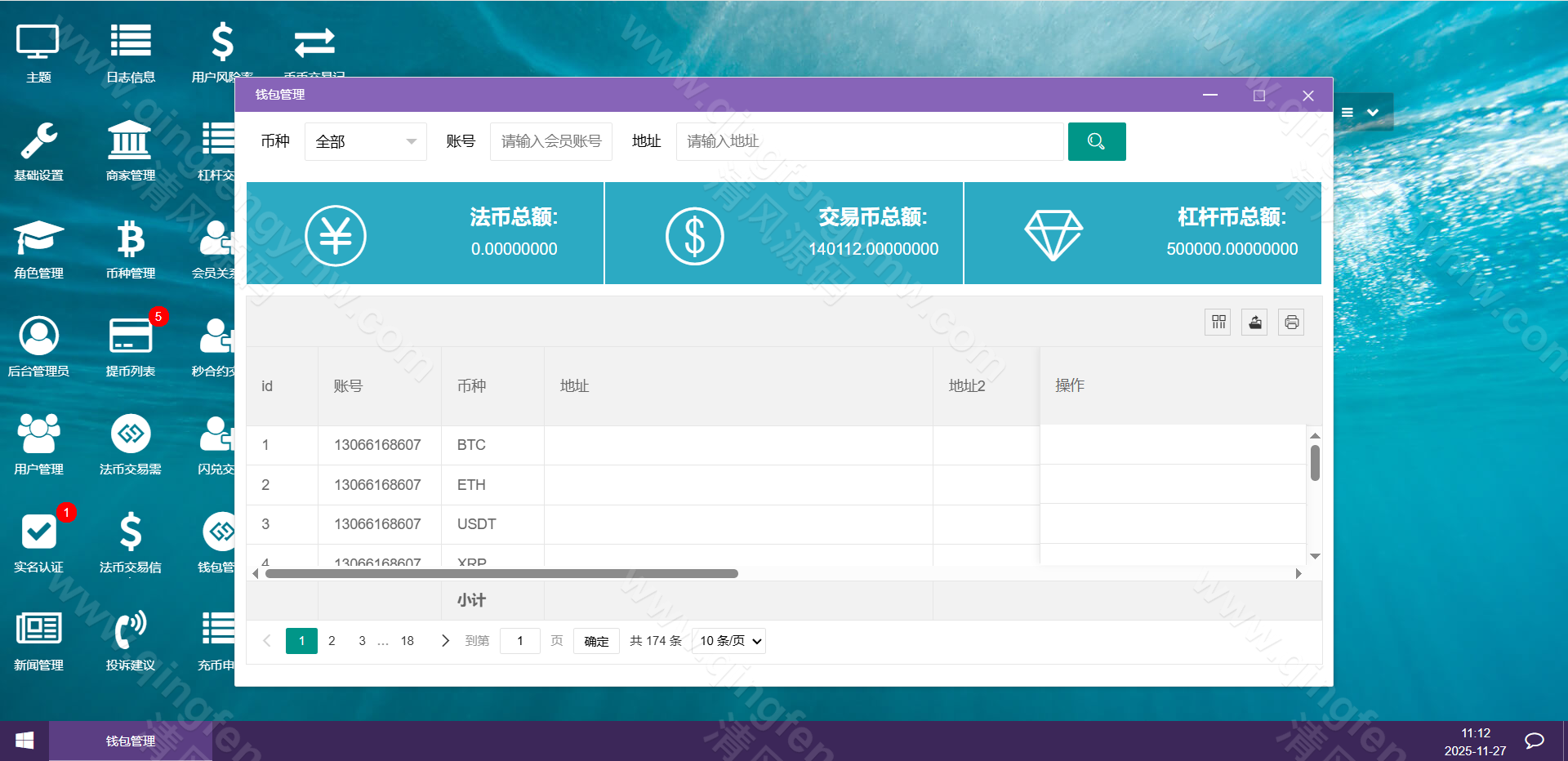Click the 确定 page jump button
The width and height of the screenshot is (1568, 761).
pos(595,641)
